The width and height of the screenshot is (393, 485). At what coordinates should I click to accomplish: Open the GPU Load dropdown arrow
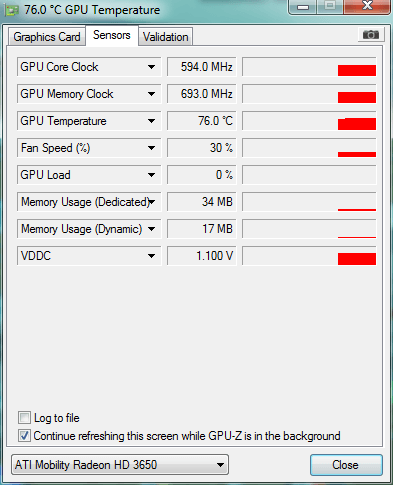151,175
